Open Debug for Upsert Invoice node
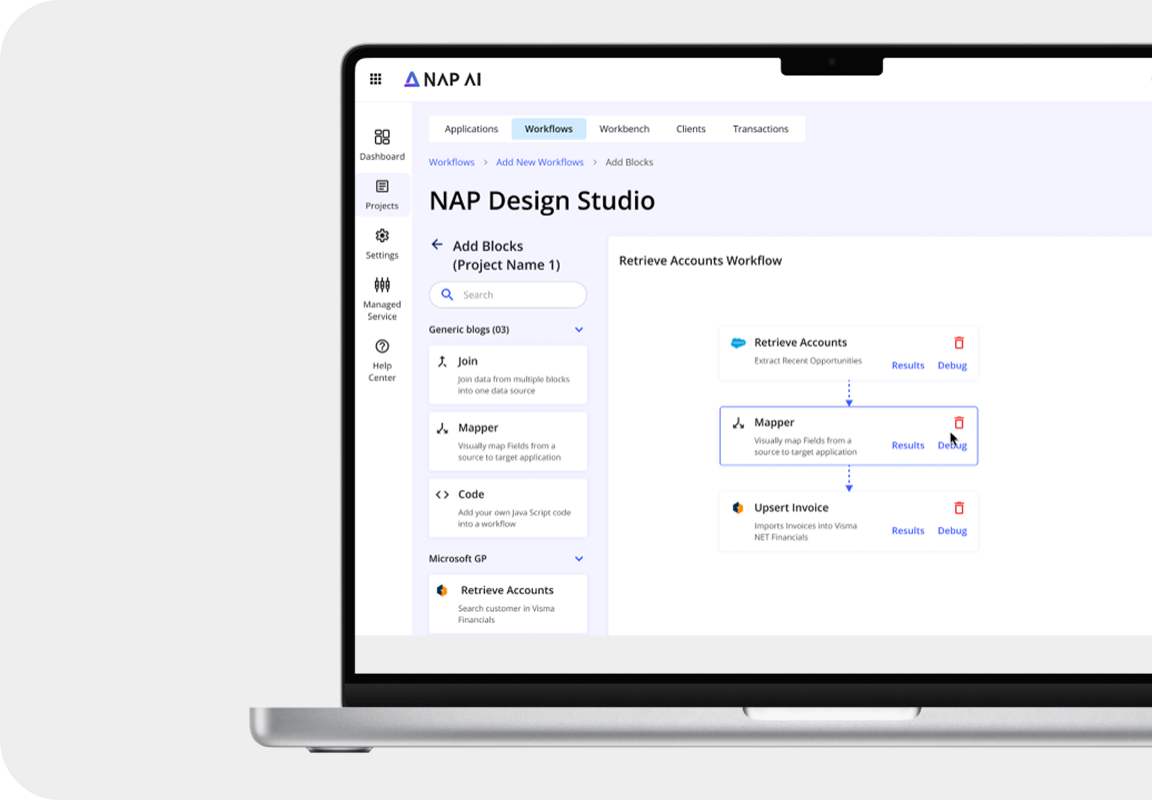 [952, 530]
